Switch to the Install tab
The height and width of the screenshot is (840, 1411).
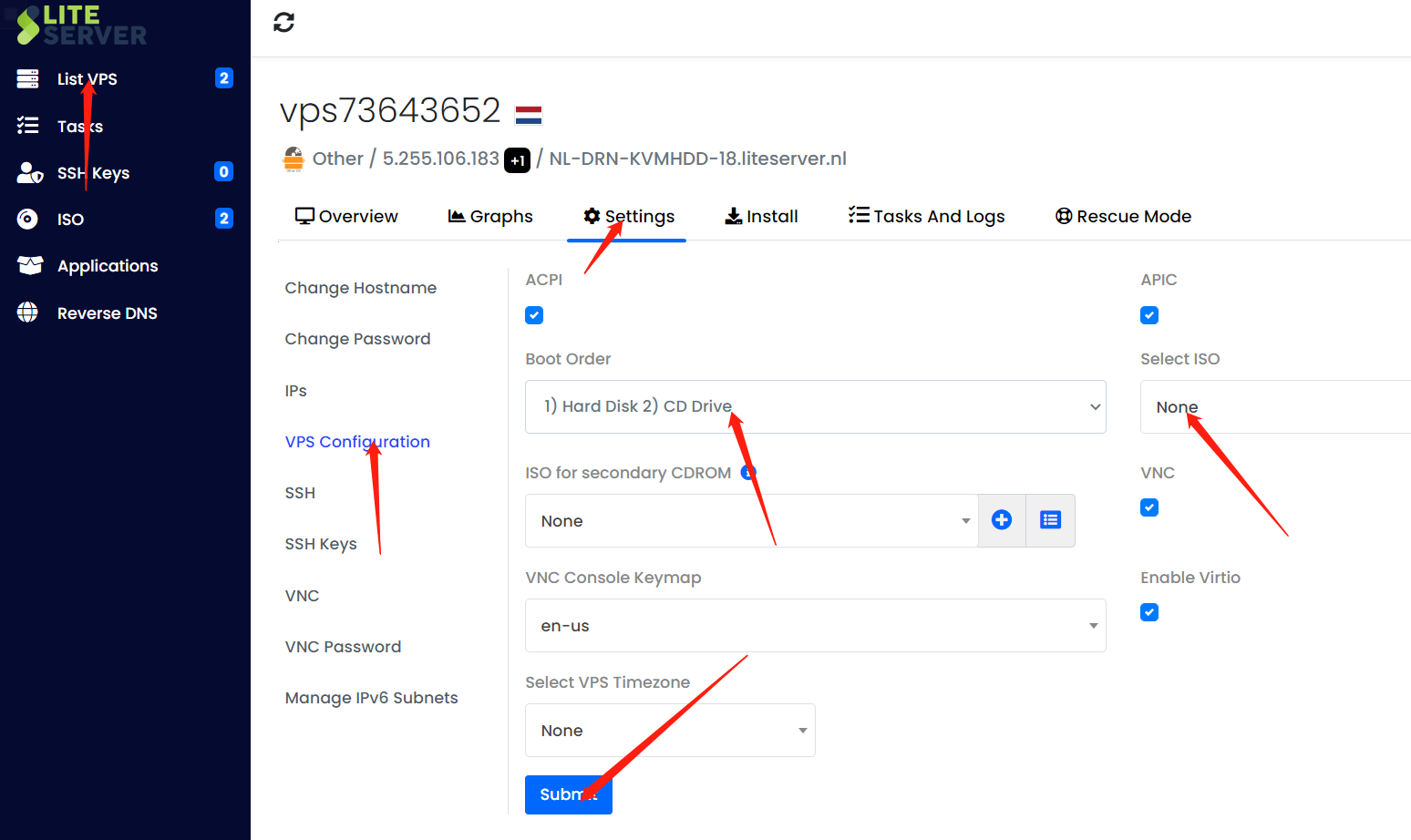point(761,216)
